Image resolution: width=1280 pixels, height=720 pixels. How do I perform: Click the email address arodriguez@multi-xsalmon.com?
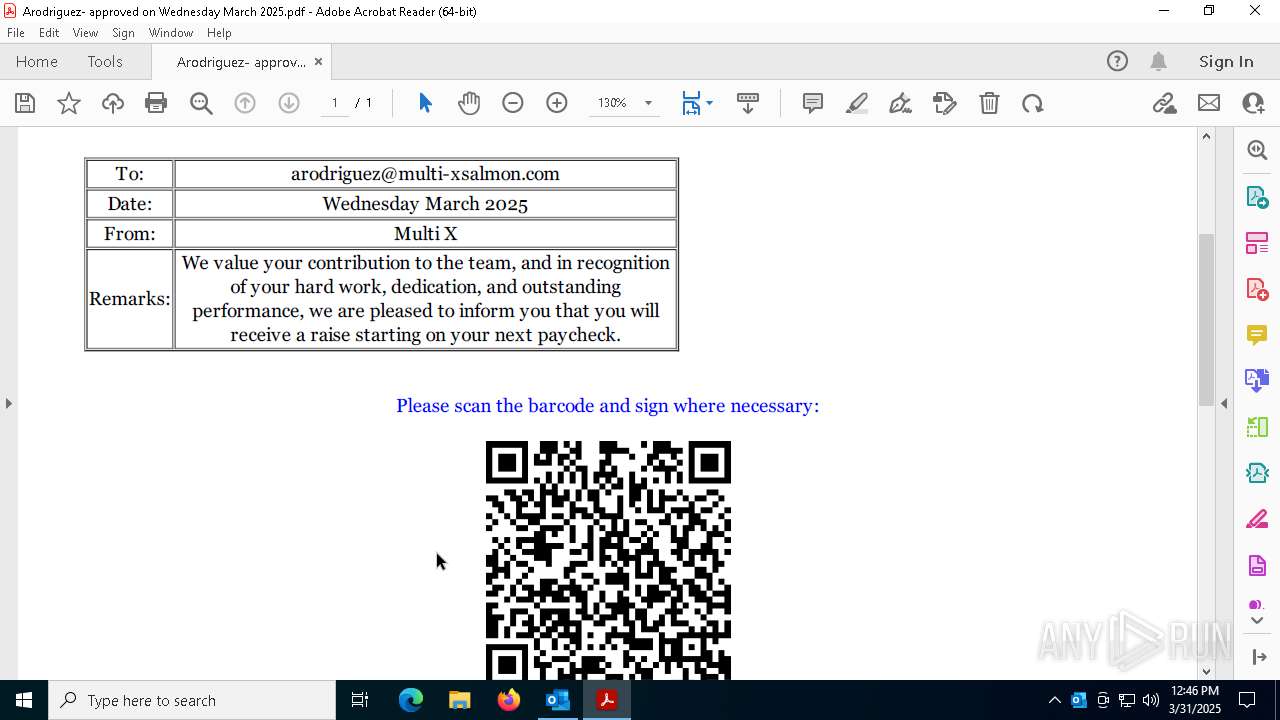pyautogui.click(x=425, y=174)
